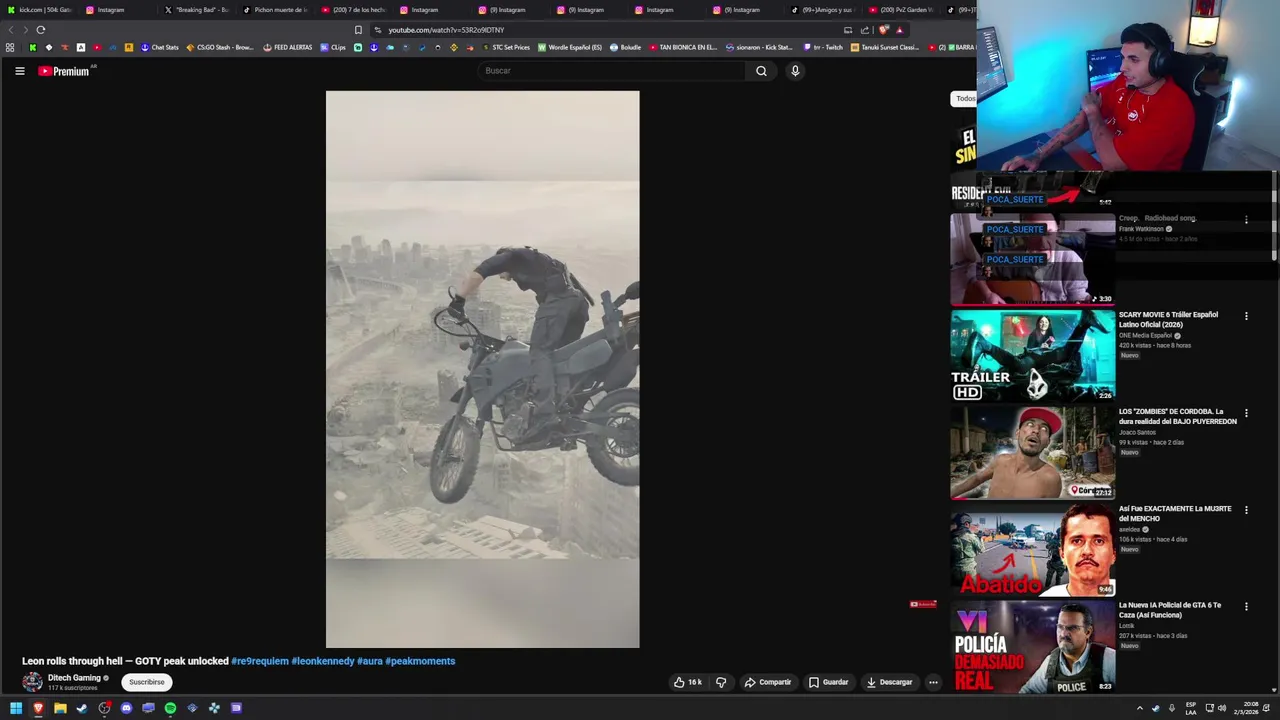
Task: Open options for GTA 6 police video
Action: coord(1246,607)
